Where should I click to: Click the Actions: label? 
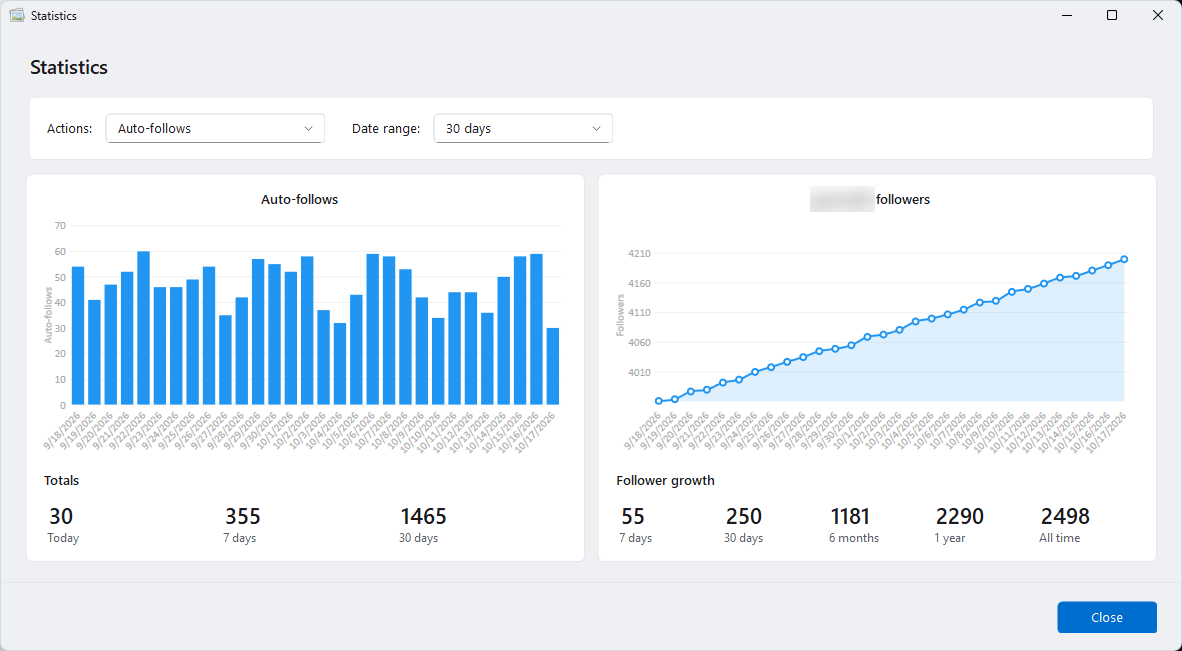pos(69,129)
